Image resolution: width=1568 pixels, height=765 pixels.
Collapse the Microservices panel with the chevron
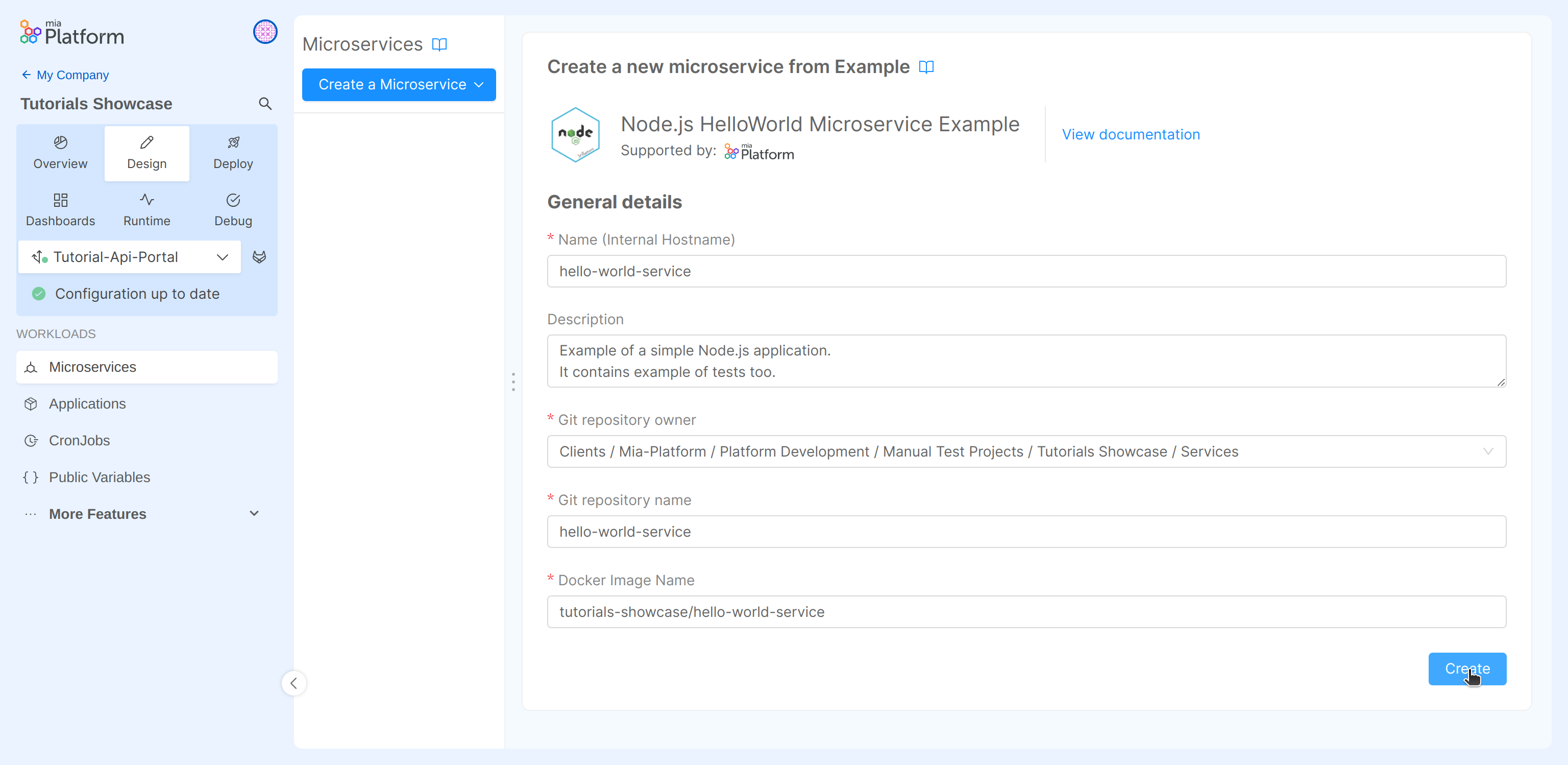pyautogui.click(x=294, y=683)
